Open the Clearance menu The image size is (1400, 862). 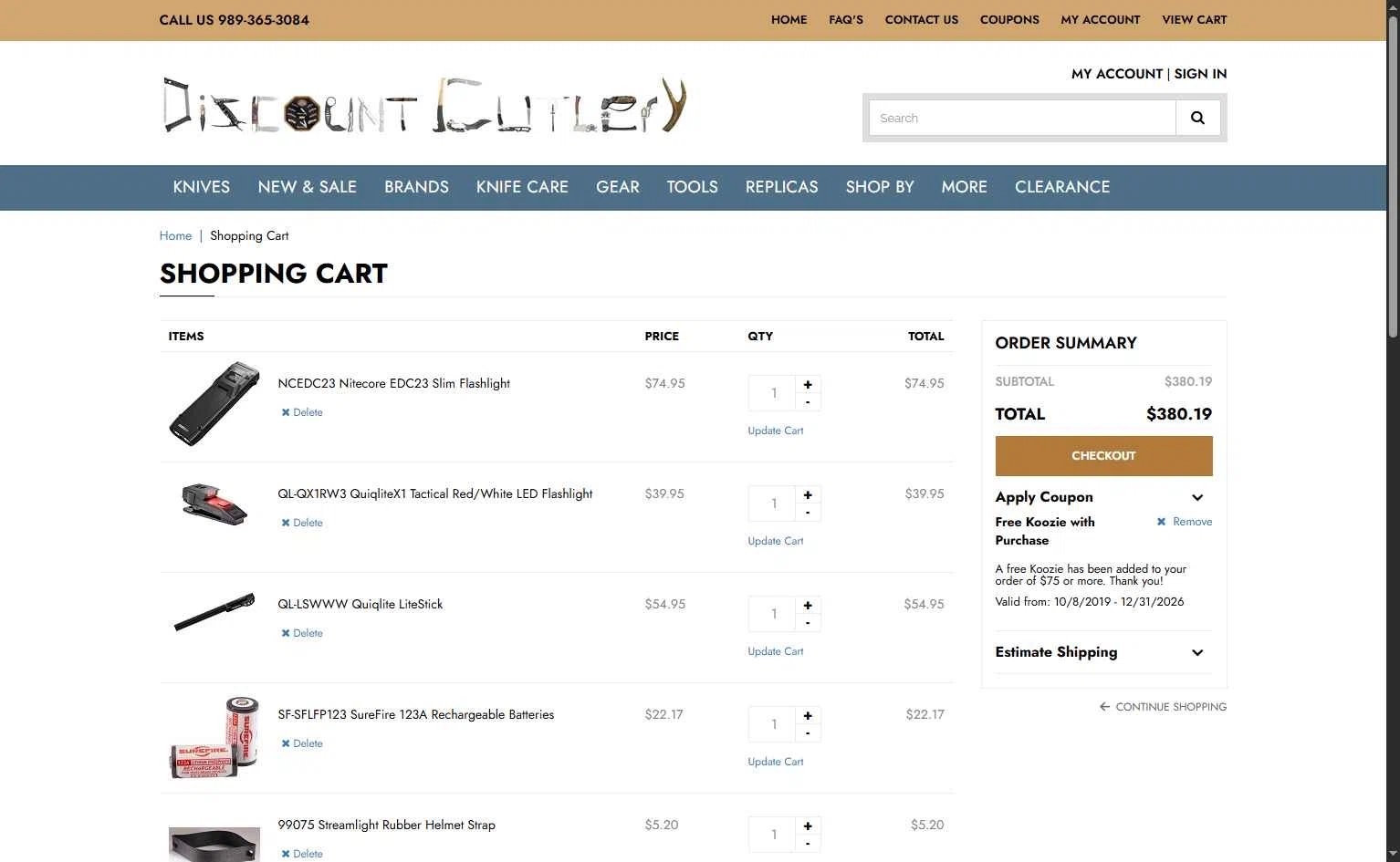point(1062,187)
